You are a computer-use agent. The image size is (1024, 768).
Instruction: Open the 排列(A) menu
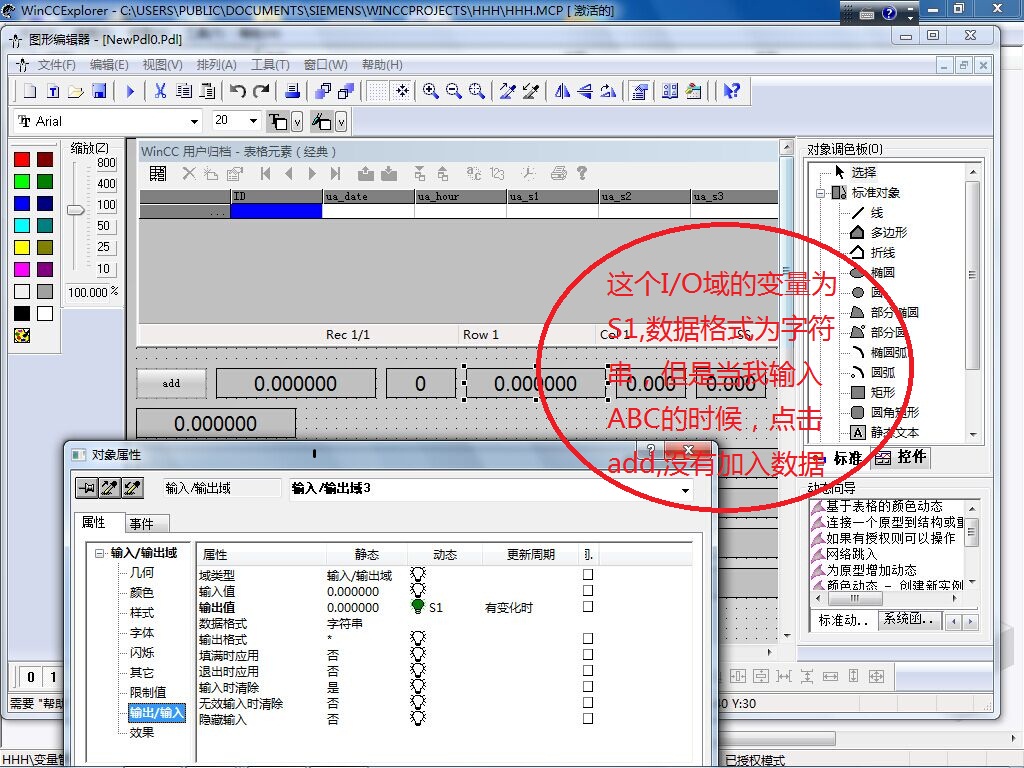pyautogui.click(x=216, y=65)
